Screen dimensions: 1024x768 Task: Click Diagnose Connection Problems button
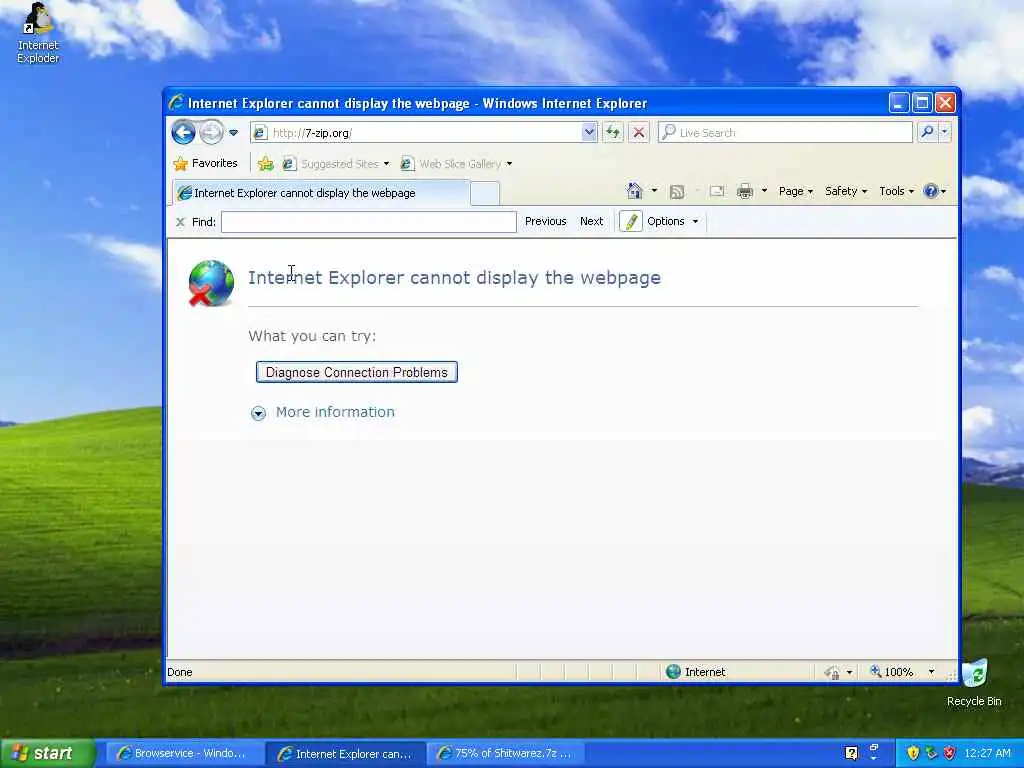tap(357, 372)
